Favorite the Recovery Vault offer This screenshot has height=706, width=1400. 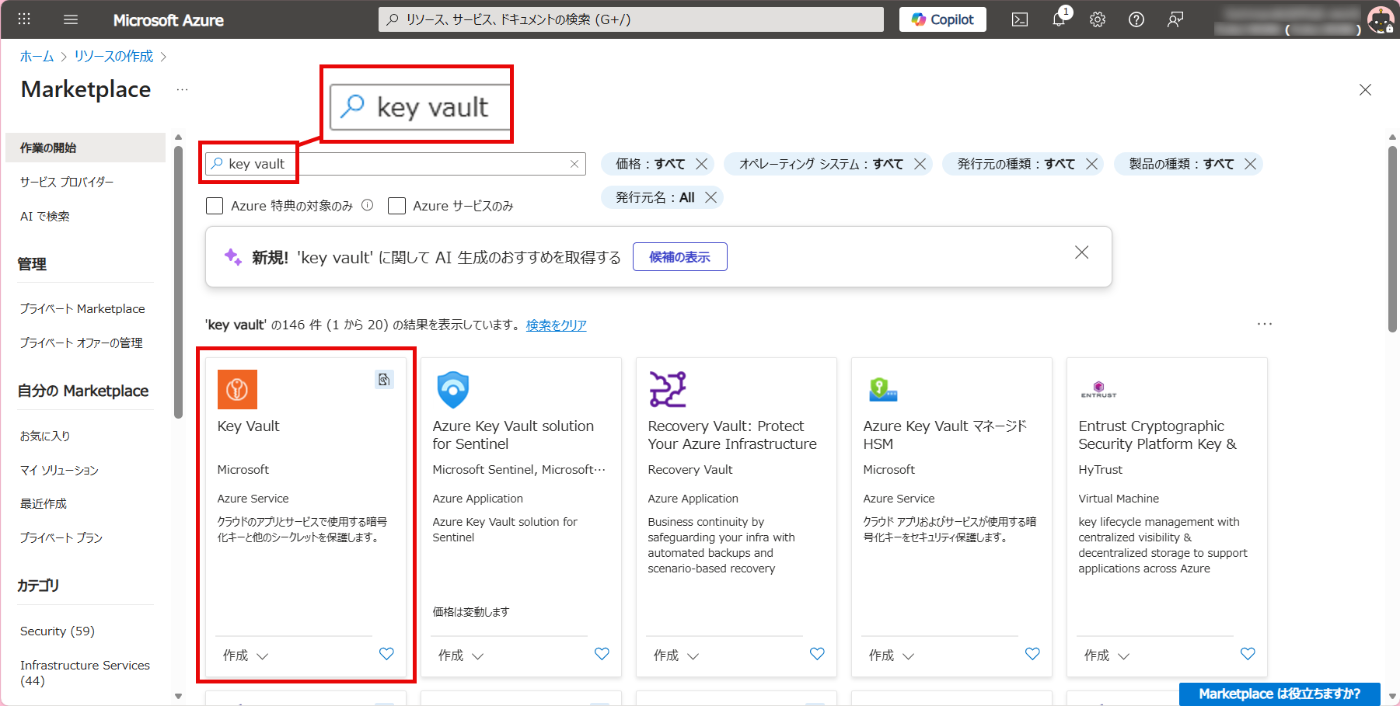(x=817, y=654)
